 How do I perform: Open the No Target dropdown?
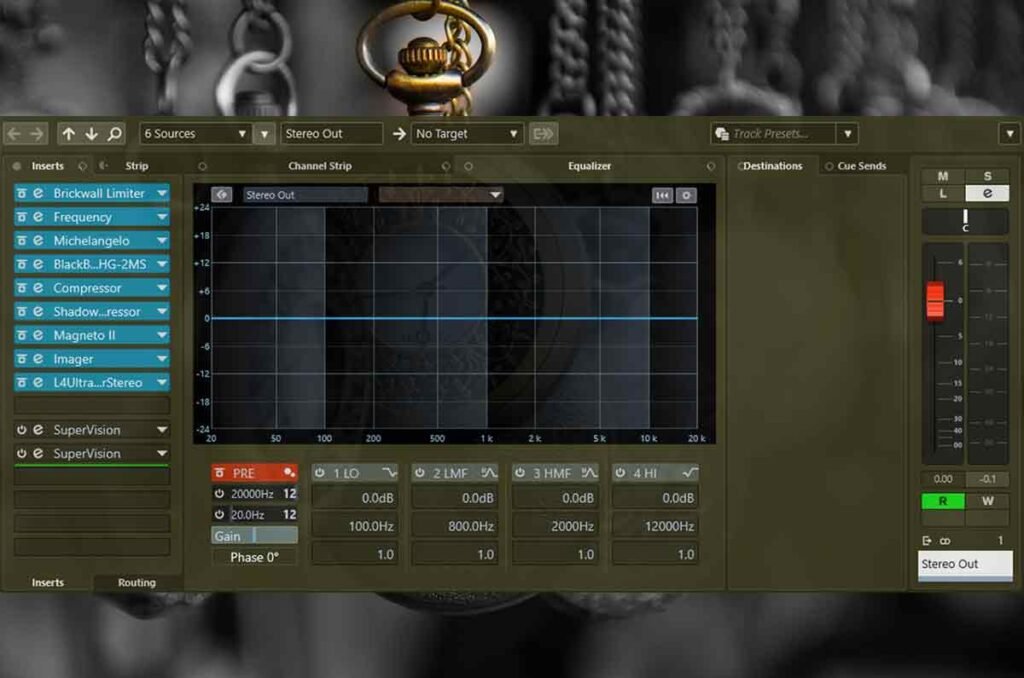(466, 134)
